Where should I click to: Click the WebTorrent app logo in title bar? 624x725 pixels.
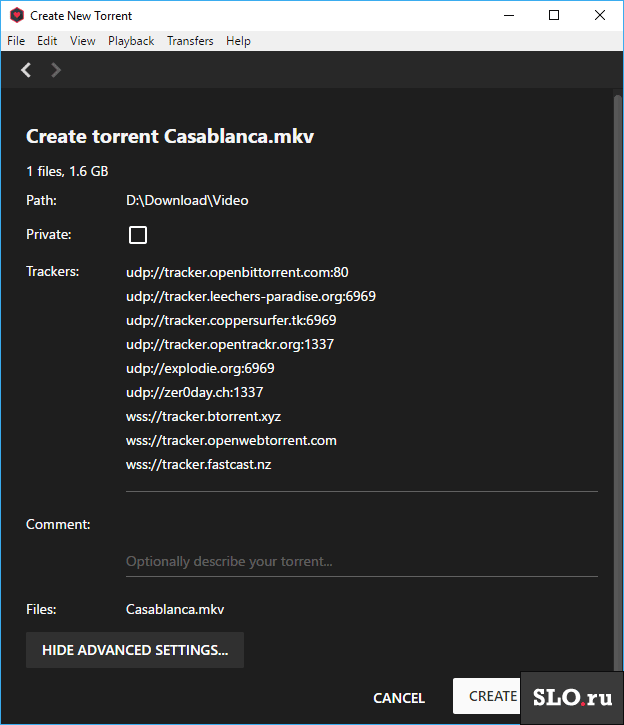pos(17,15)
